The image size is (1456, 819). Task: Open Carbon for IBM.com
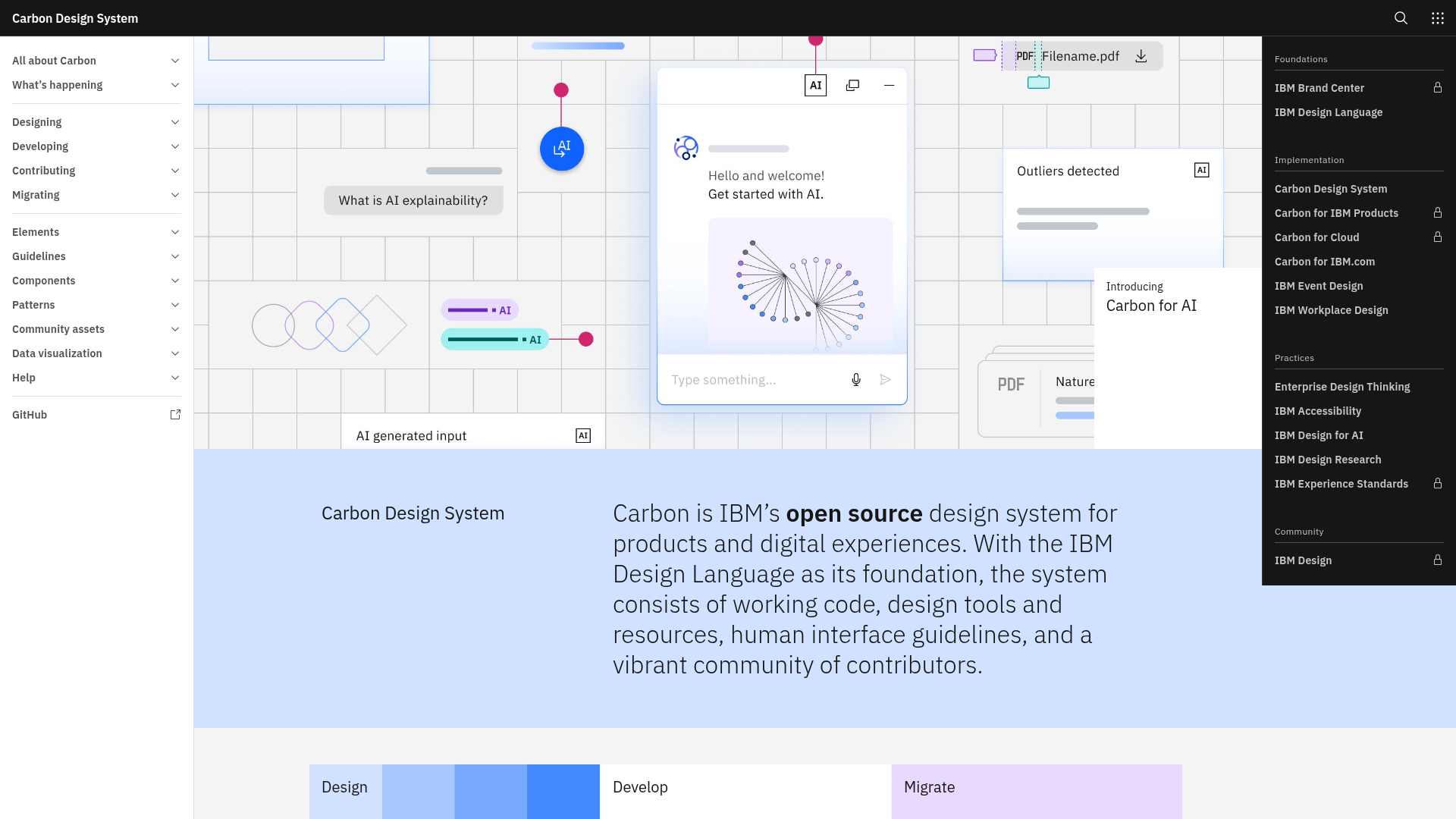(x=1358, y=262)
